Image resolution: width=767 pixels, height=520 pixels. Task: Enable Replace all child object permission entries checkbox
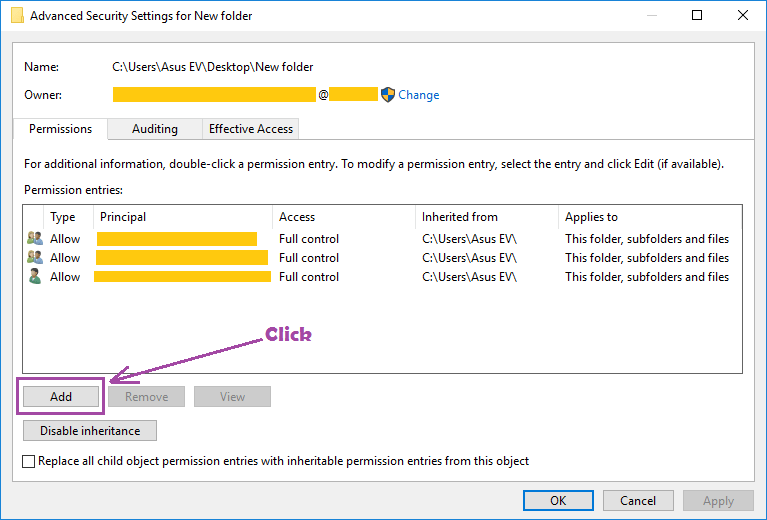(x=29, y=462)
